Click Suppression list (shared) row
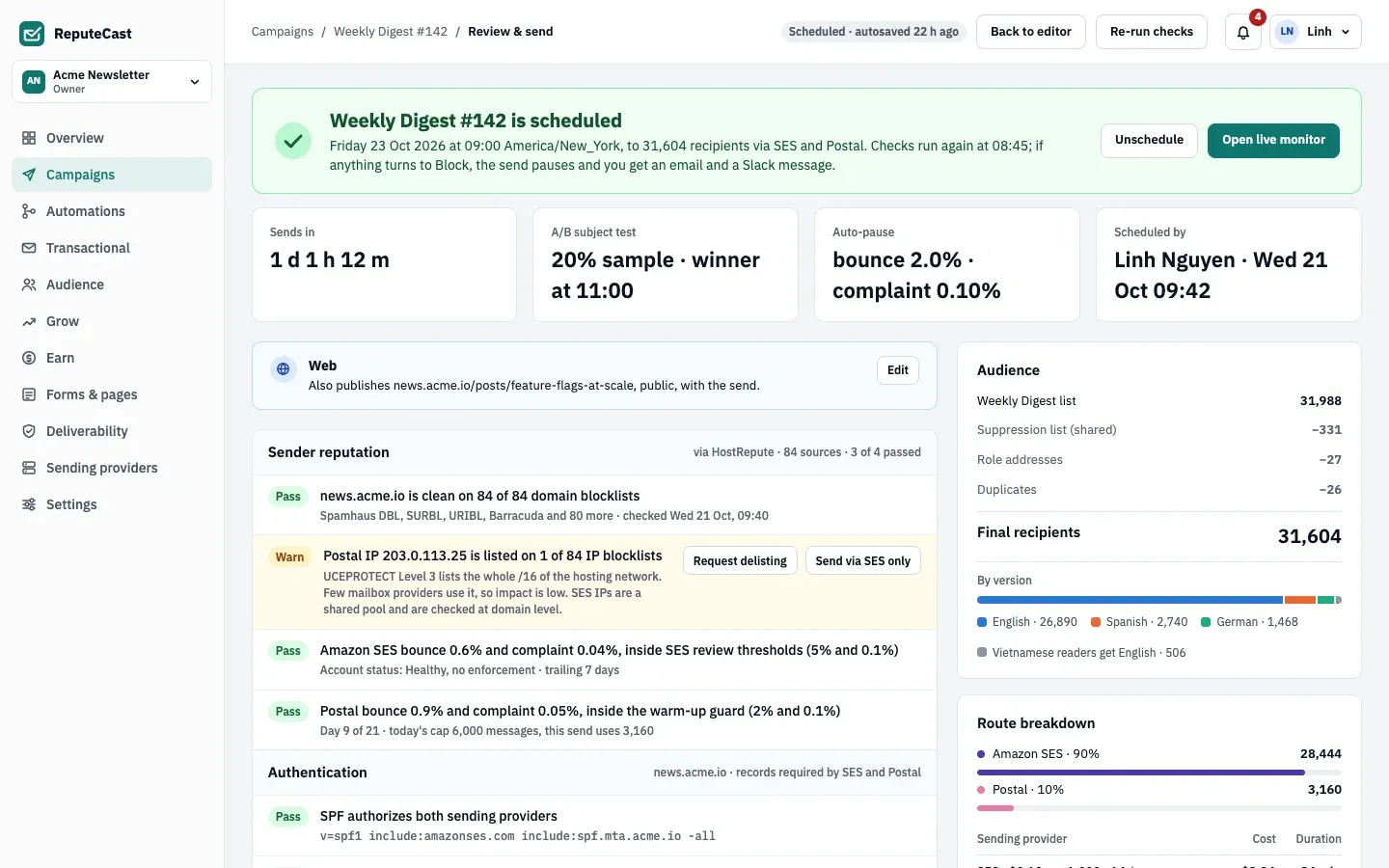Screen dimensions: 1389x868 (x=1159, y=430)
